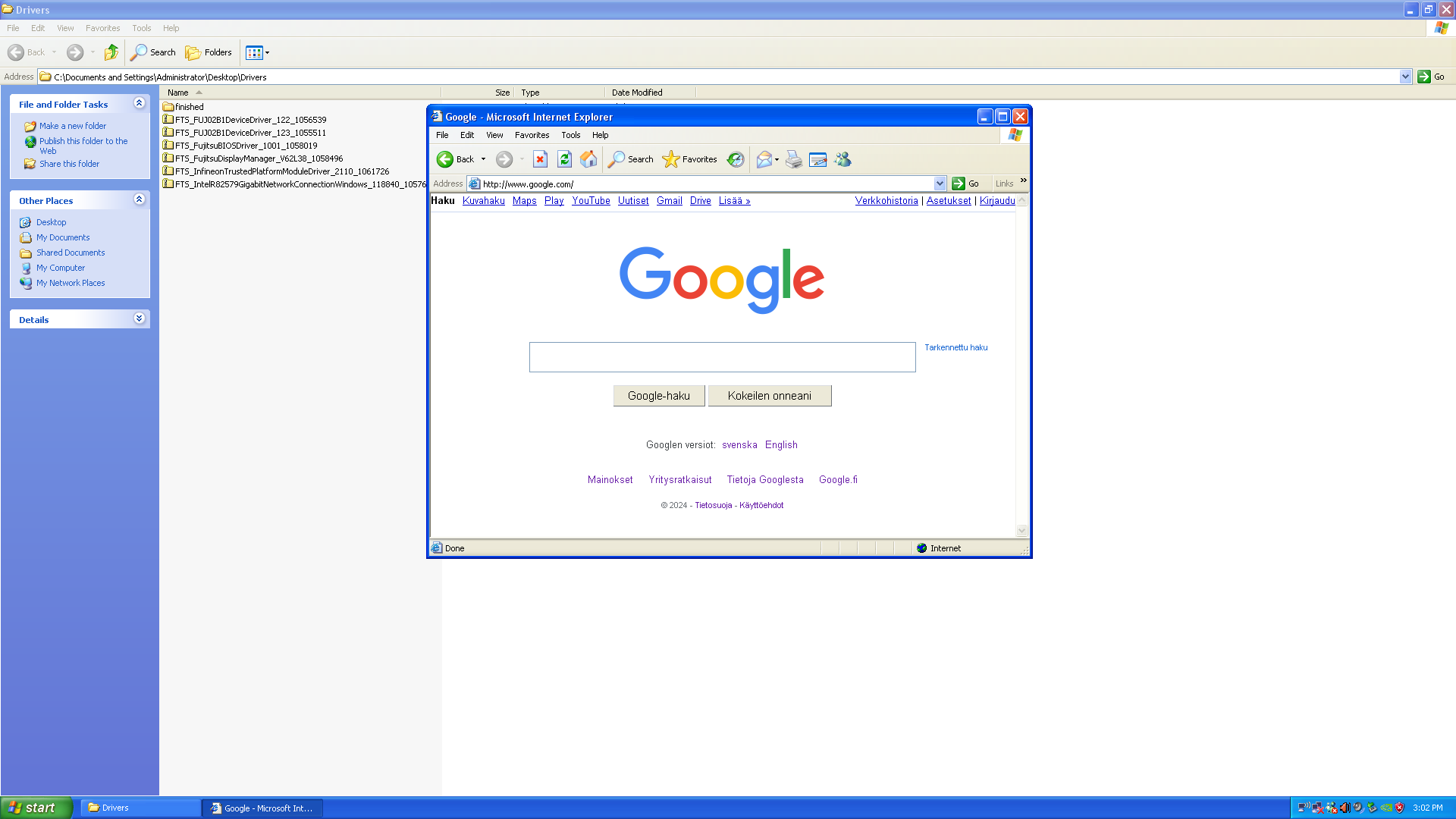Viewport: 1456px width, 819px height.
Task: Open IE Back history dropdown arrow
Action: tap(483, 159)
